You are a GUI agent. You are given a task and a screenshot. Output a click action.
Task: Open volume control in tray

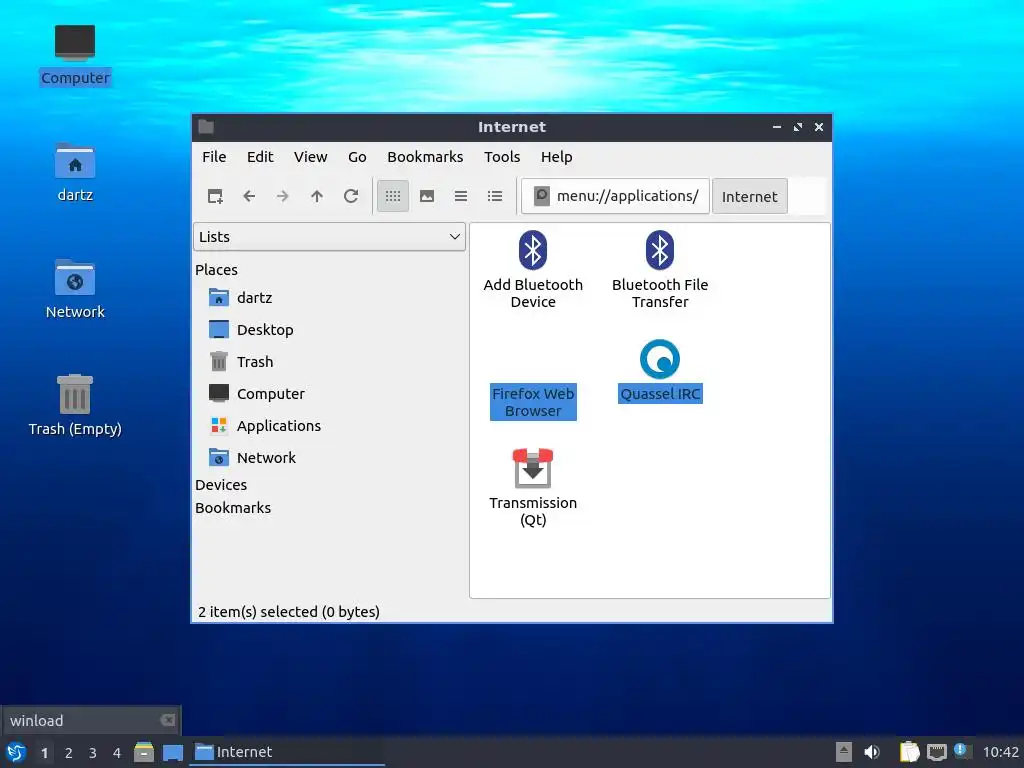[x=872, y=752]
